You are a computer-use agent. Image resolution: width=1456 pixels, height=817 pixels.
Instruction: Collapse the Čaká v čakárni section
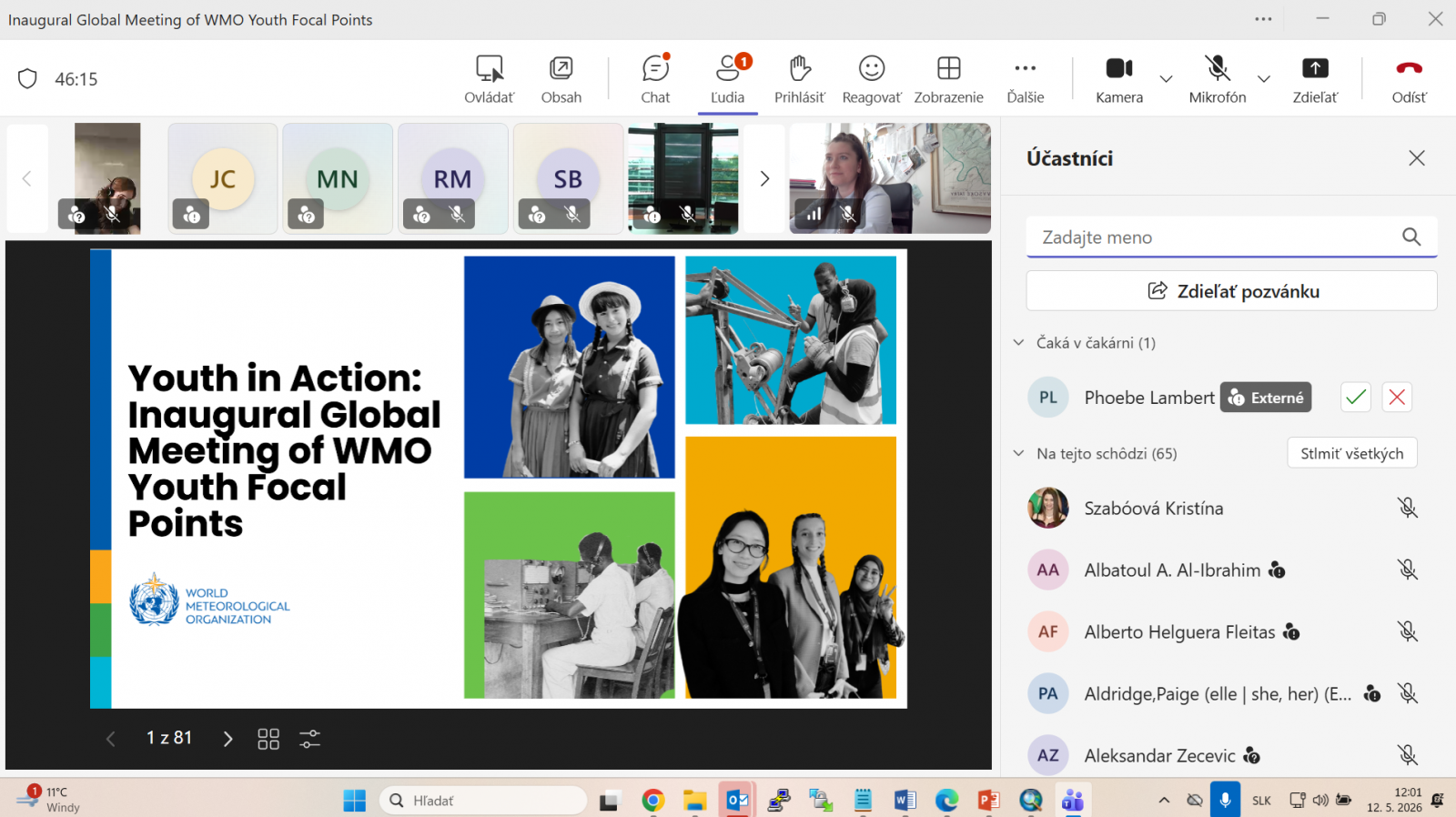click(1019, 343)
